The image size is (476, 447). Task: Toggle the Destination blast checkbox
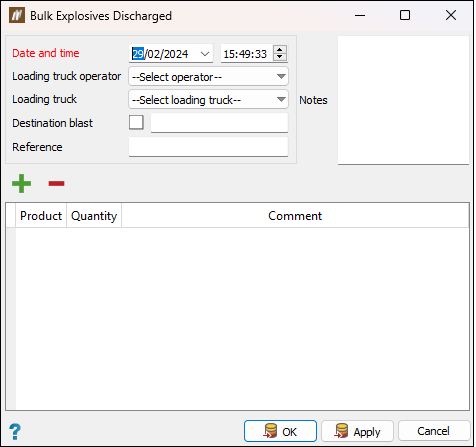[136, 122]
